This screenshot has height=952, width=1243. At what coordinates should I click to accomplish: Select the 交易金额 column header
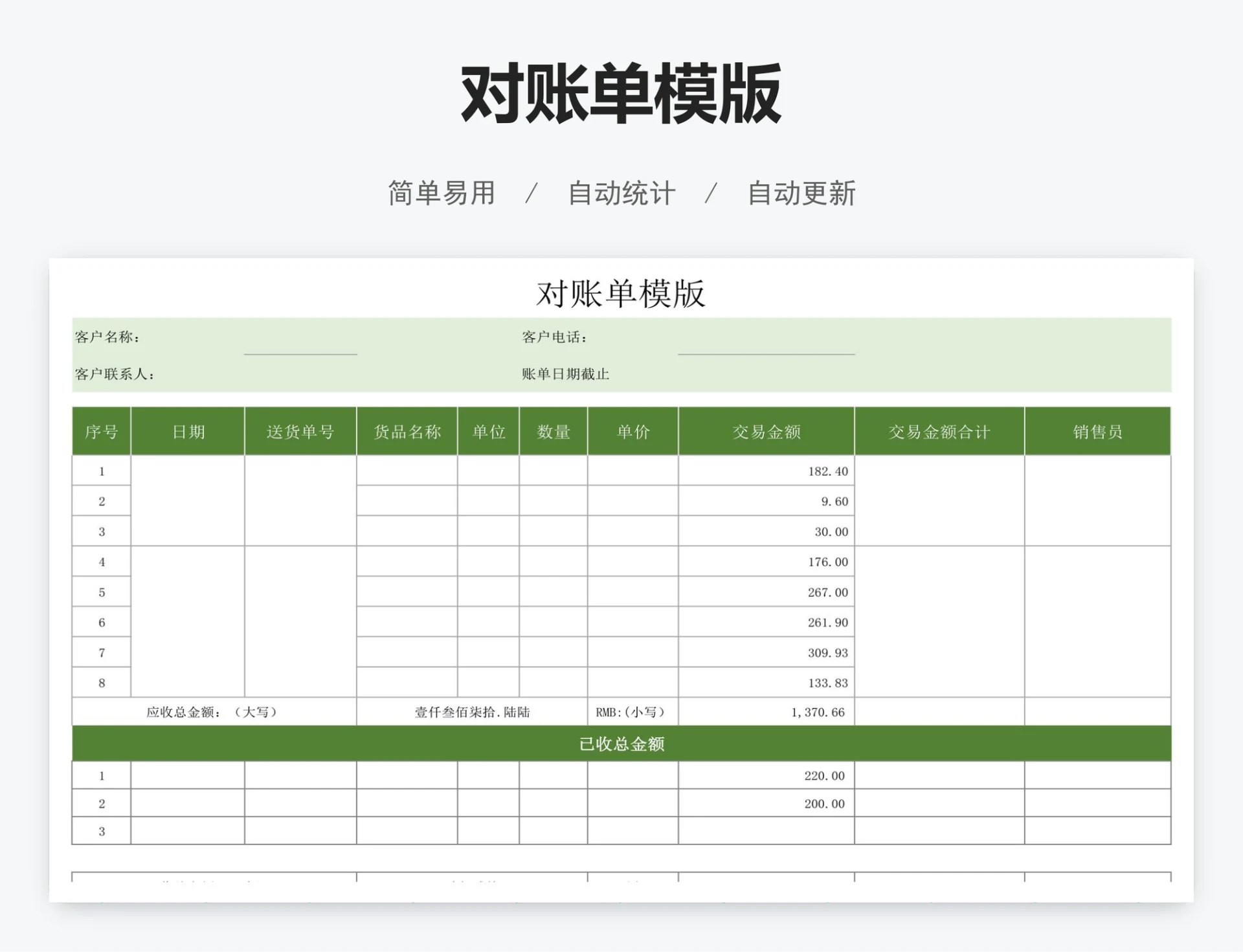766,431
